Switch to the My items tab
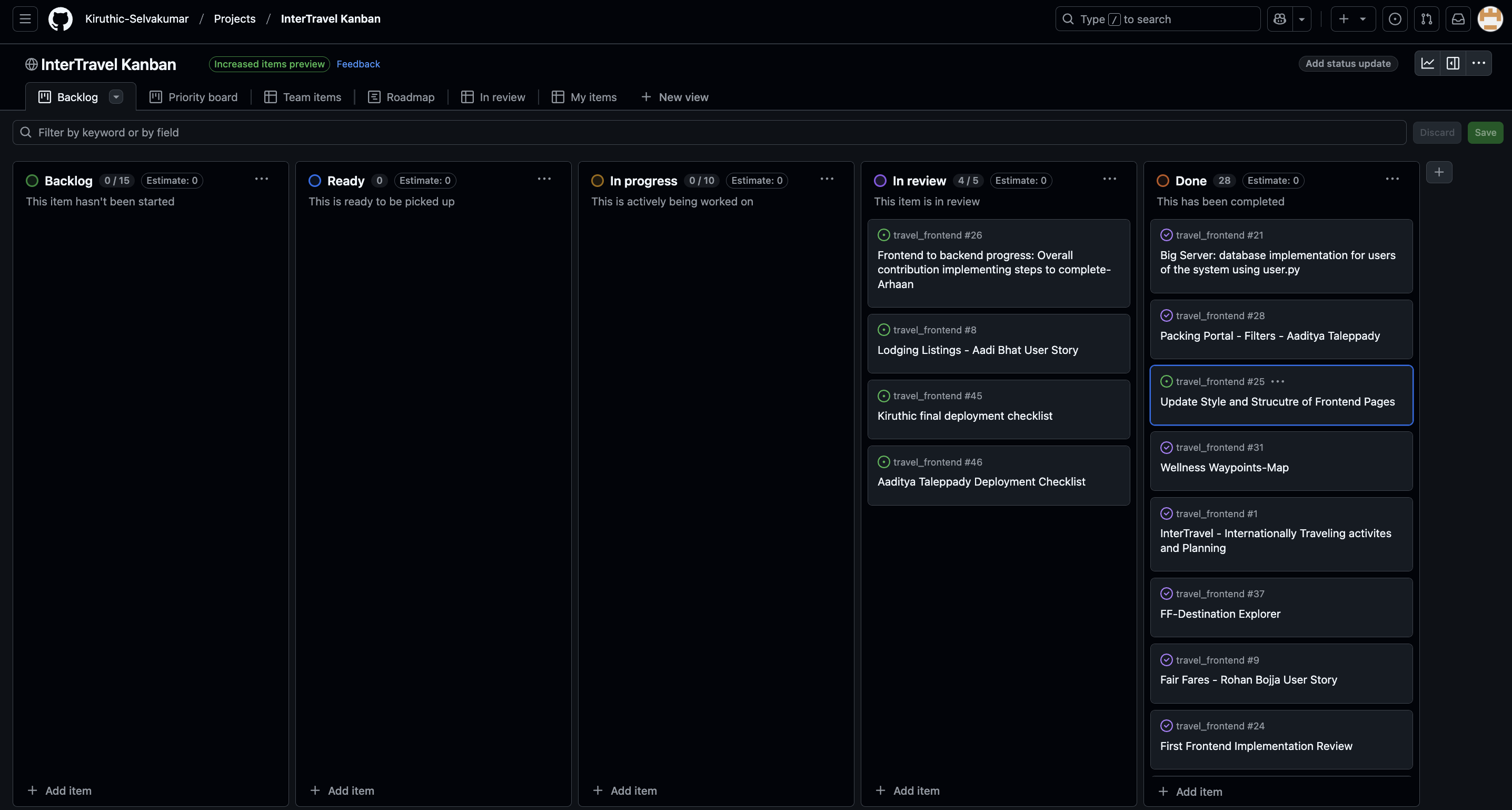This screenshot has width=1512, height=810. point(584,97)
